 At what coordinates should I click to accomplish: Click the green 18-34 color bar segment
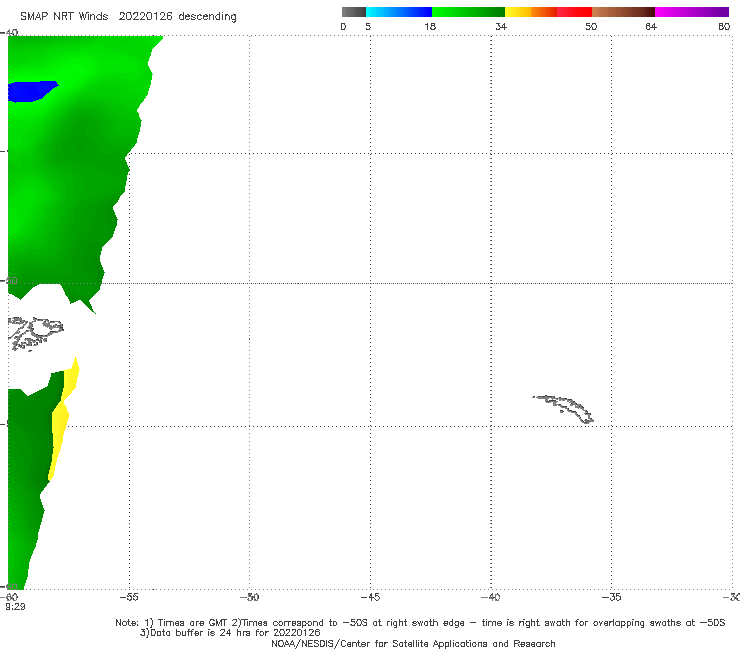coord(468,12)
